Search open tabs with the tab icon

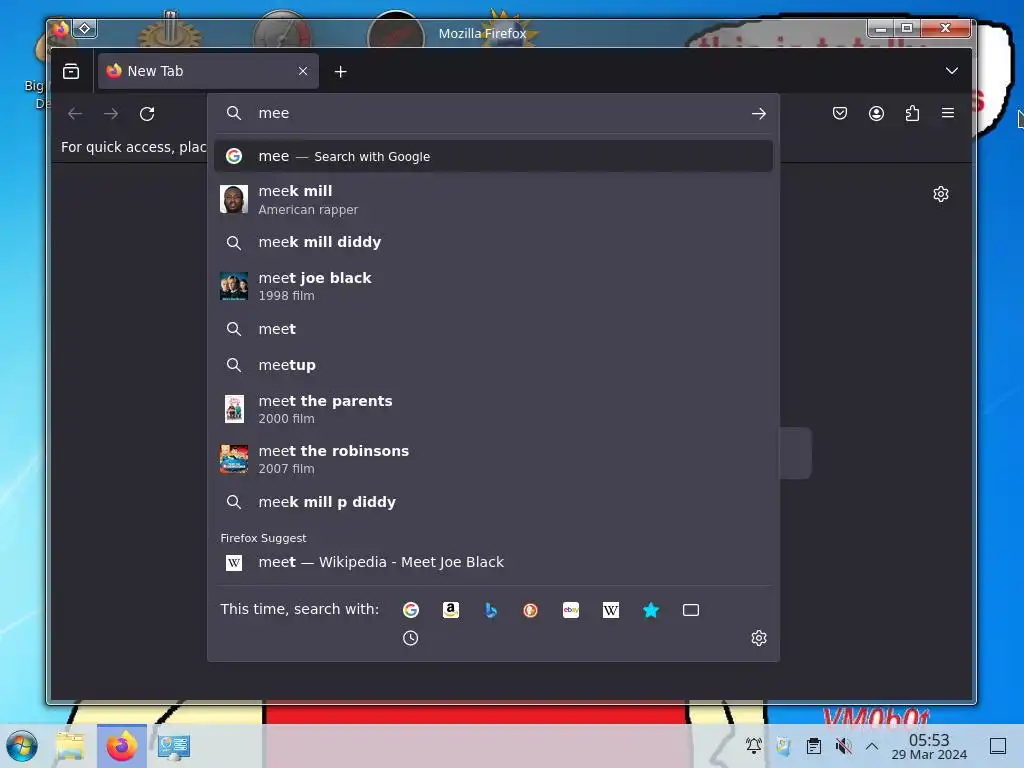point(691,610)
